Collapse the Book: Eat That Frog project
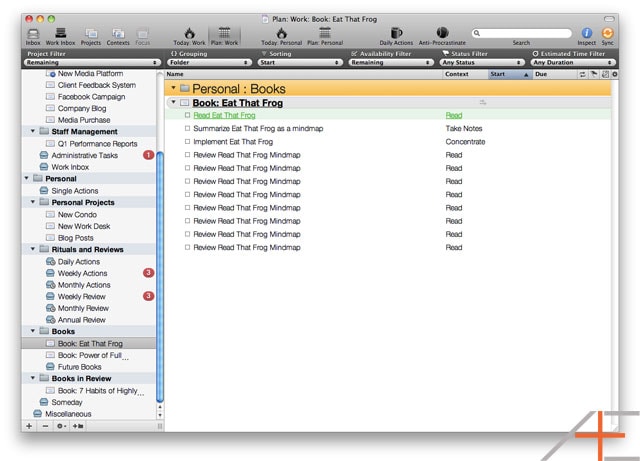The width and height of the screenshot is (640, 461). pyautogui.click(x=173, y=102)
